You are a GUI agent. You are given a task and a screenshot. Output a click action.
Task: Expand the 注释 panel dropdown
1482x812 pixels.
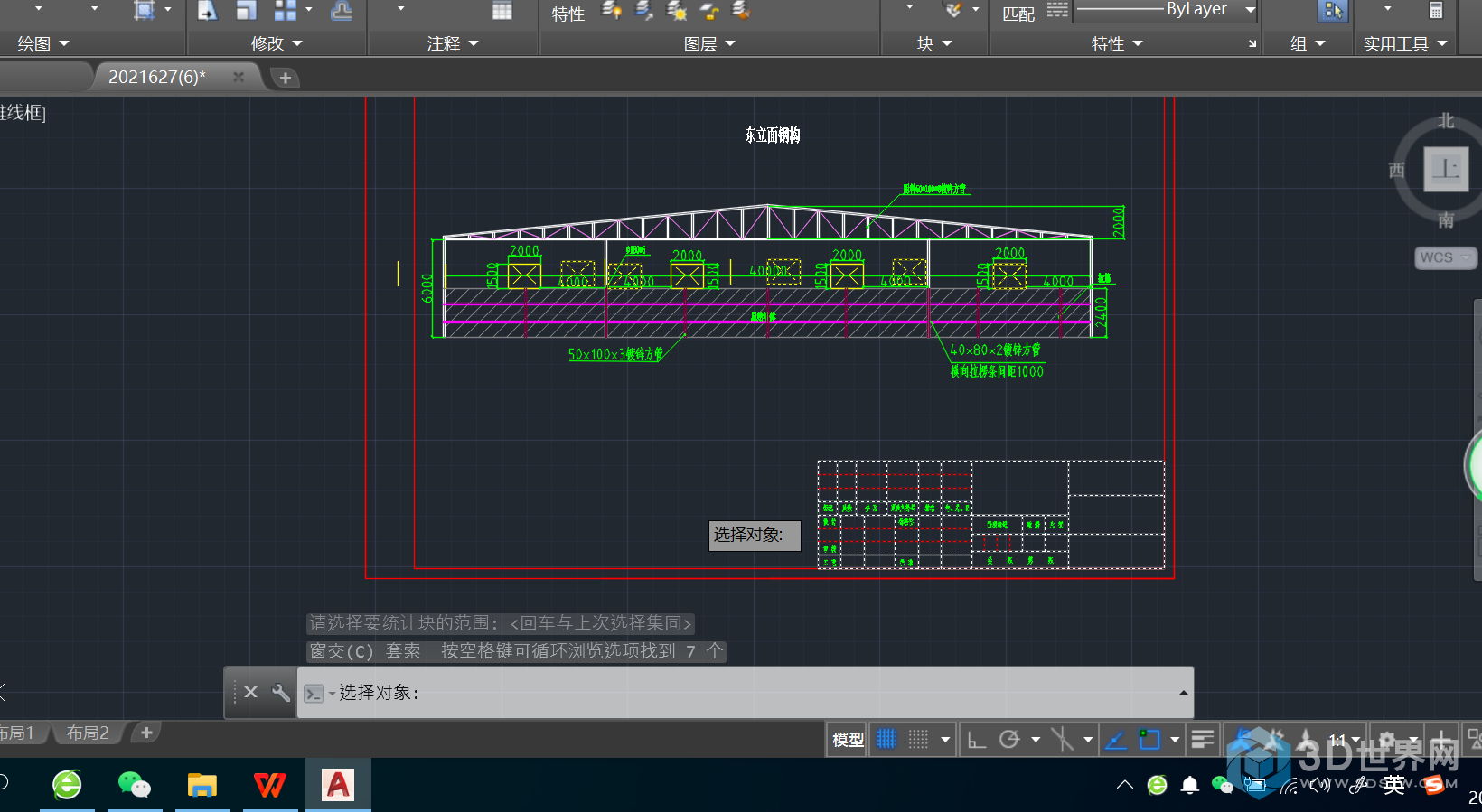[453, 43]
